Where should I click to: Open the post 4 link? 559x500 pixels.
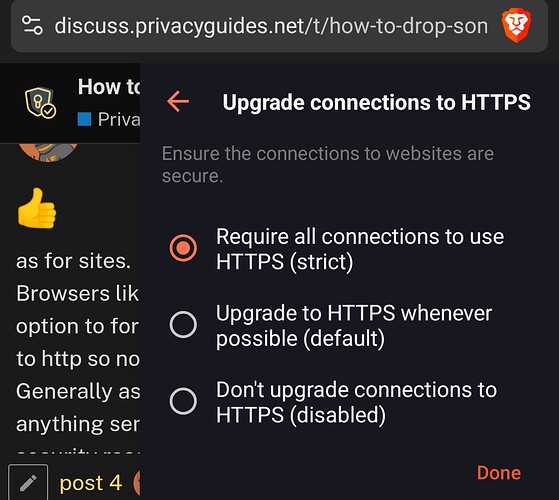pos(91,483)
